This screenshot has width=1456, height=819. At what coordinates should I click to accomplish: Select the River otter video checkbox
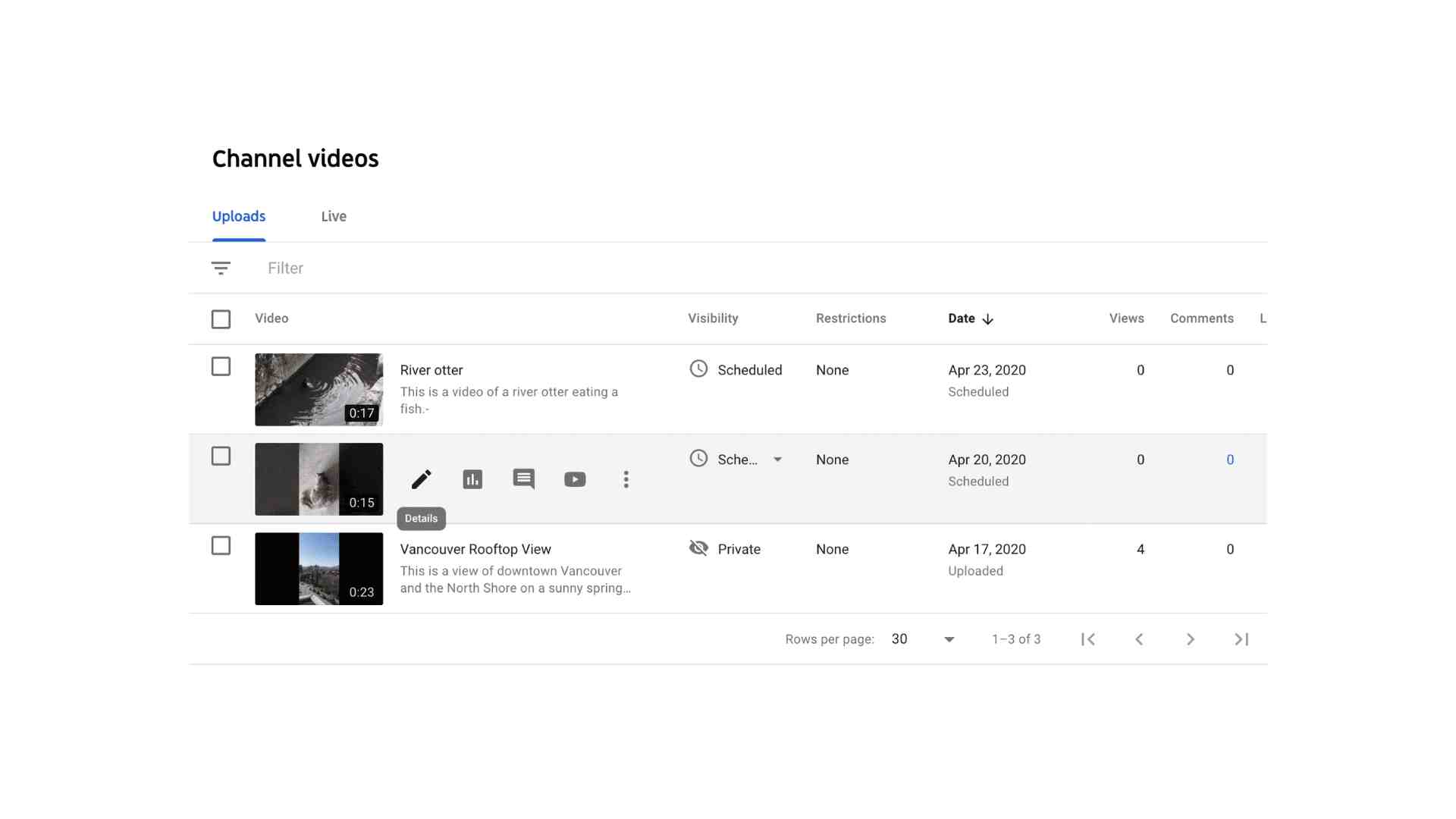(221, 367)
